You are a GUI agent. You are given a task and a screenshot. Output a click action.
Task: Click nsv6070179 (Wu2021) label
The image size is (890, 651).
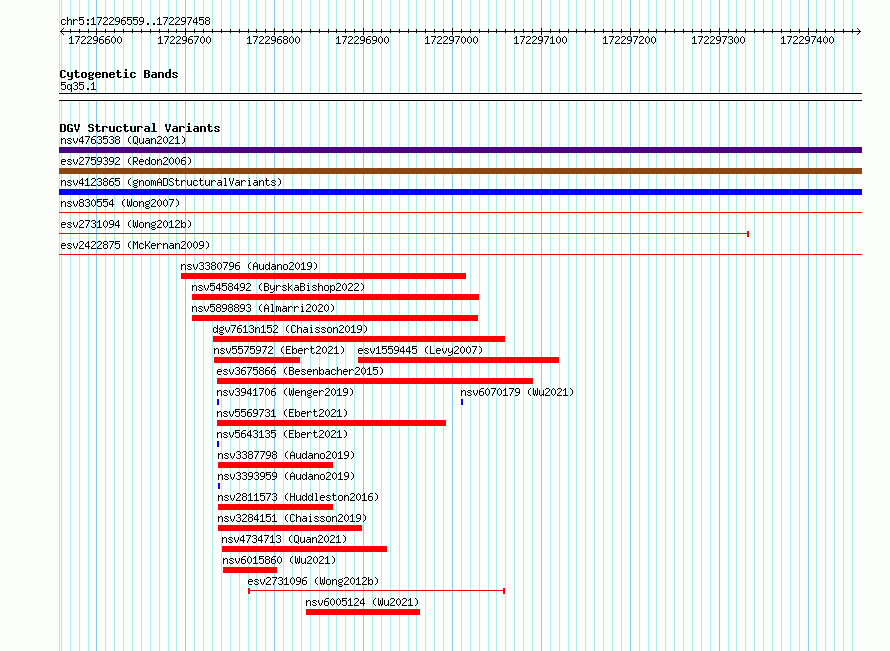point(517,392)
